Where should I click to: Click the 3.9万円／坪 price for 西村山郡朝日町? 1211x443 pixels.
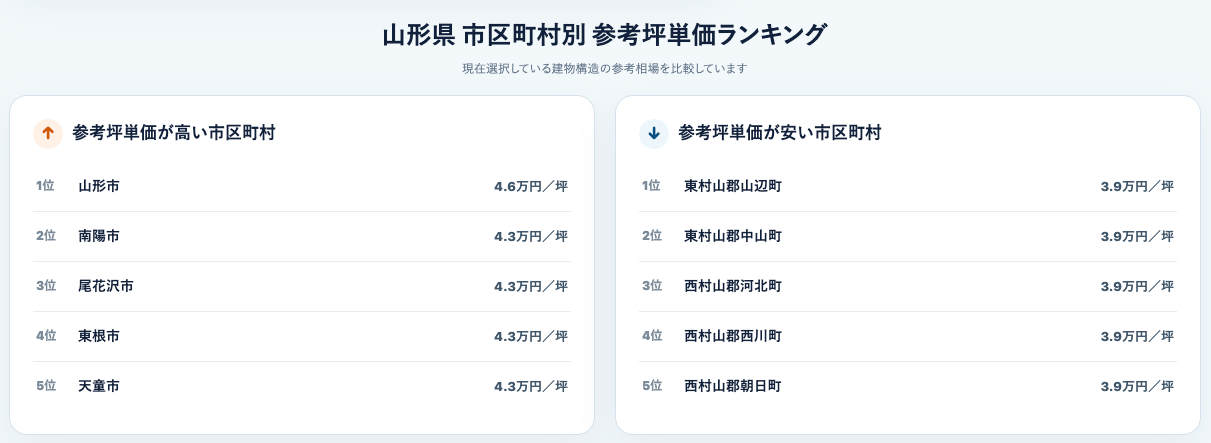1137,386
